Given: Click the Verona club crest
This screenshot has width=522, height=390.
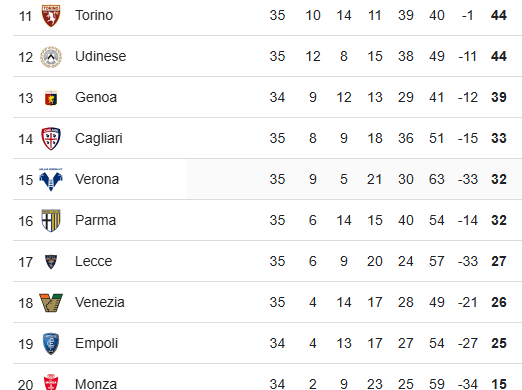Looking at the screenshot, I should point(51,180).
